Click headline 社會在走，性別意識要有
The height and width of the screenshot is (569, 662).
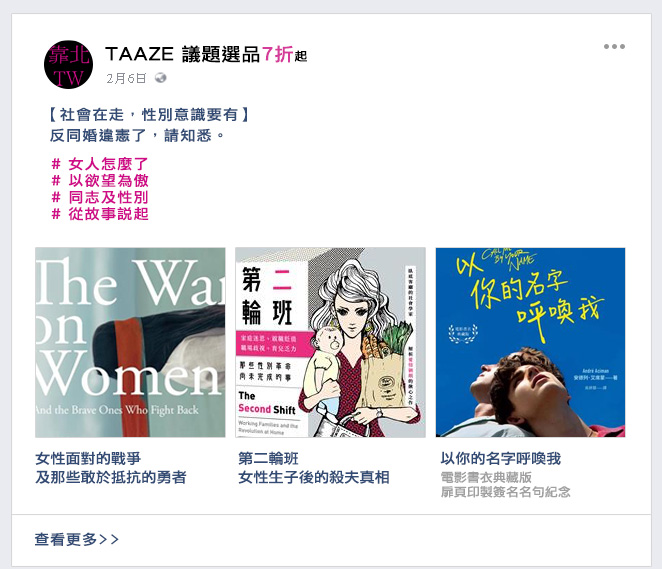[149, 115]
